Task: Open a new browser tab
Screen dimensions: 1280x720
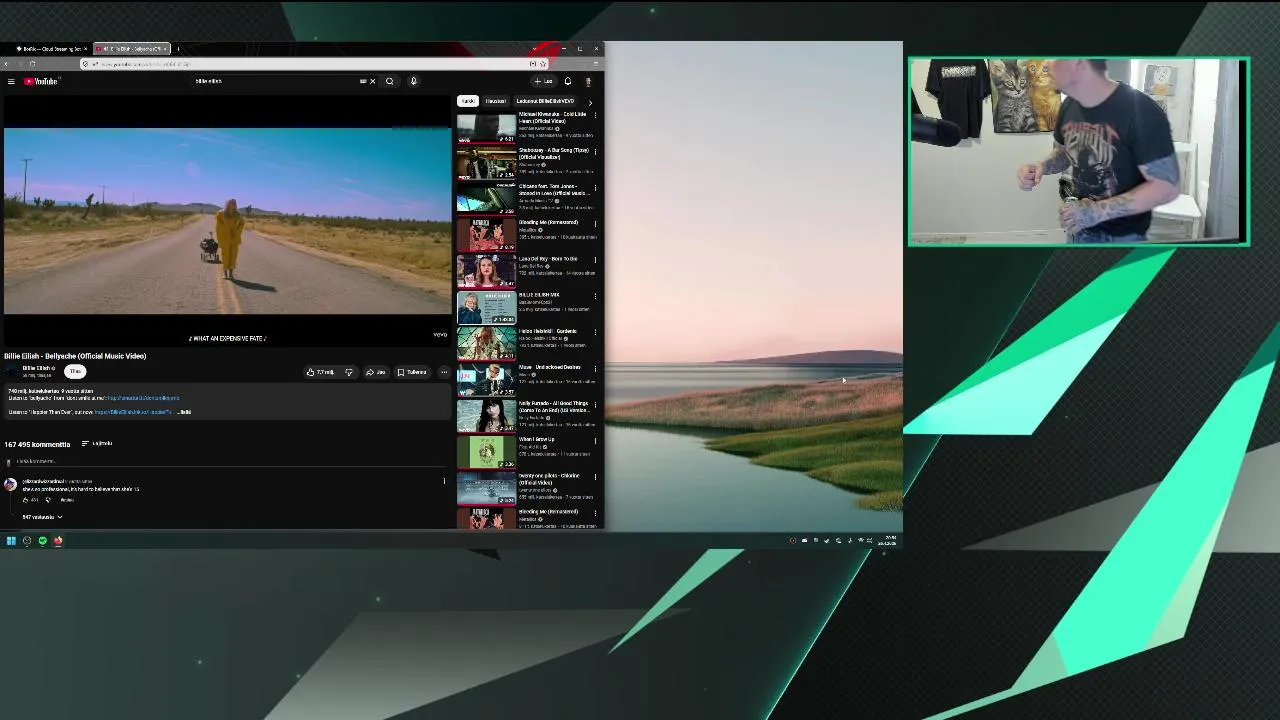Action: [178, 49]
